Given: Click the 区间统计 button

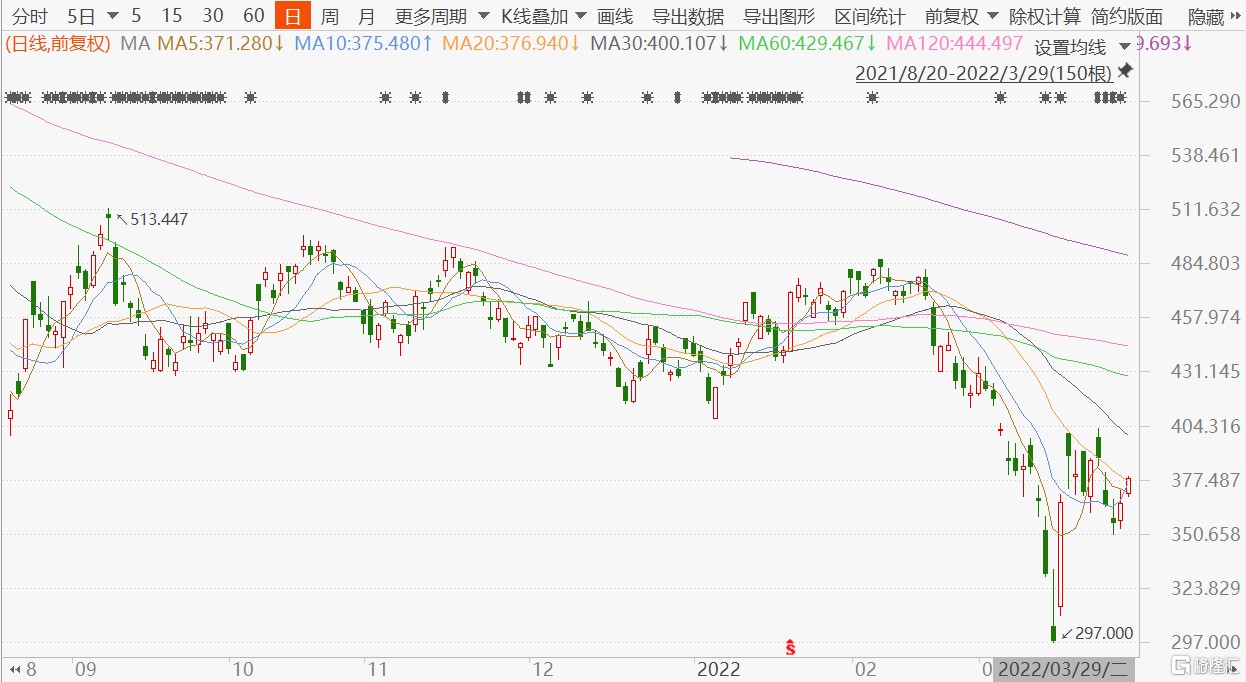Looking at the screenshot, I should pyautogui.click(x=870, y=16).
